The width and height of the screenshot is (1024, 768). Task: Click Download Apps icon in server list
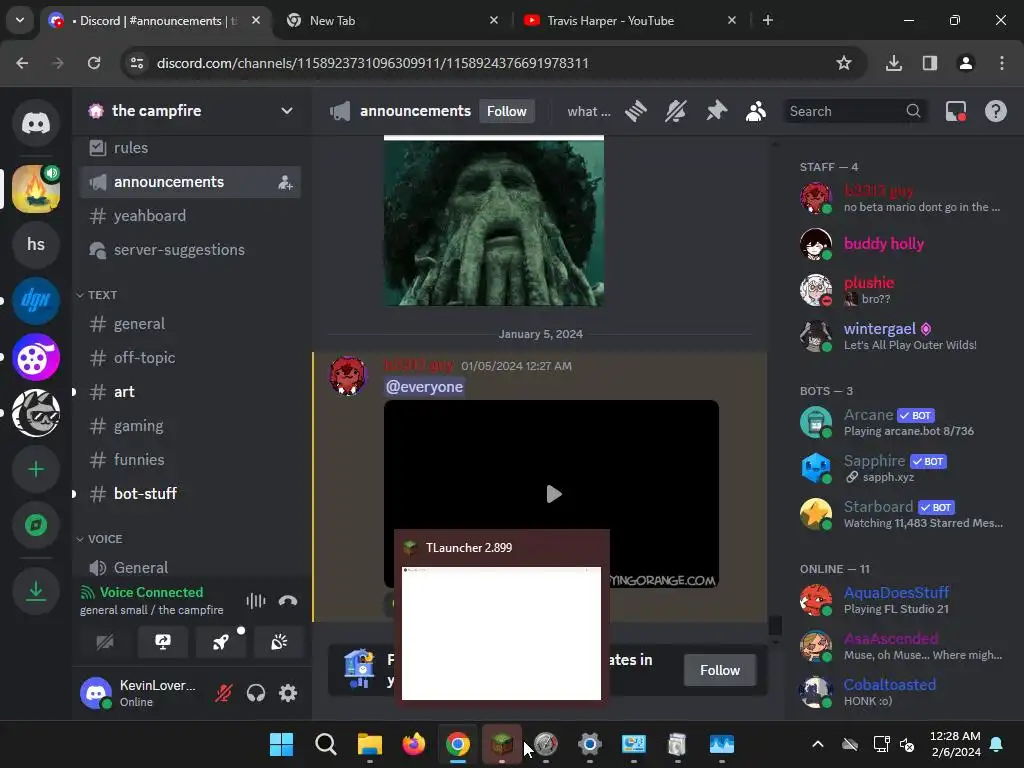point(36,592)
